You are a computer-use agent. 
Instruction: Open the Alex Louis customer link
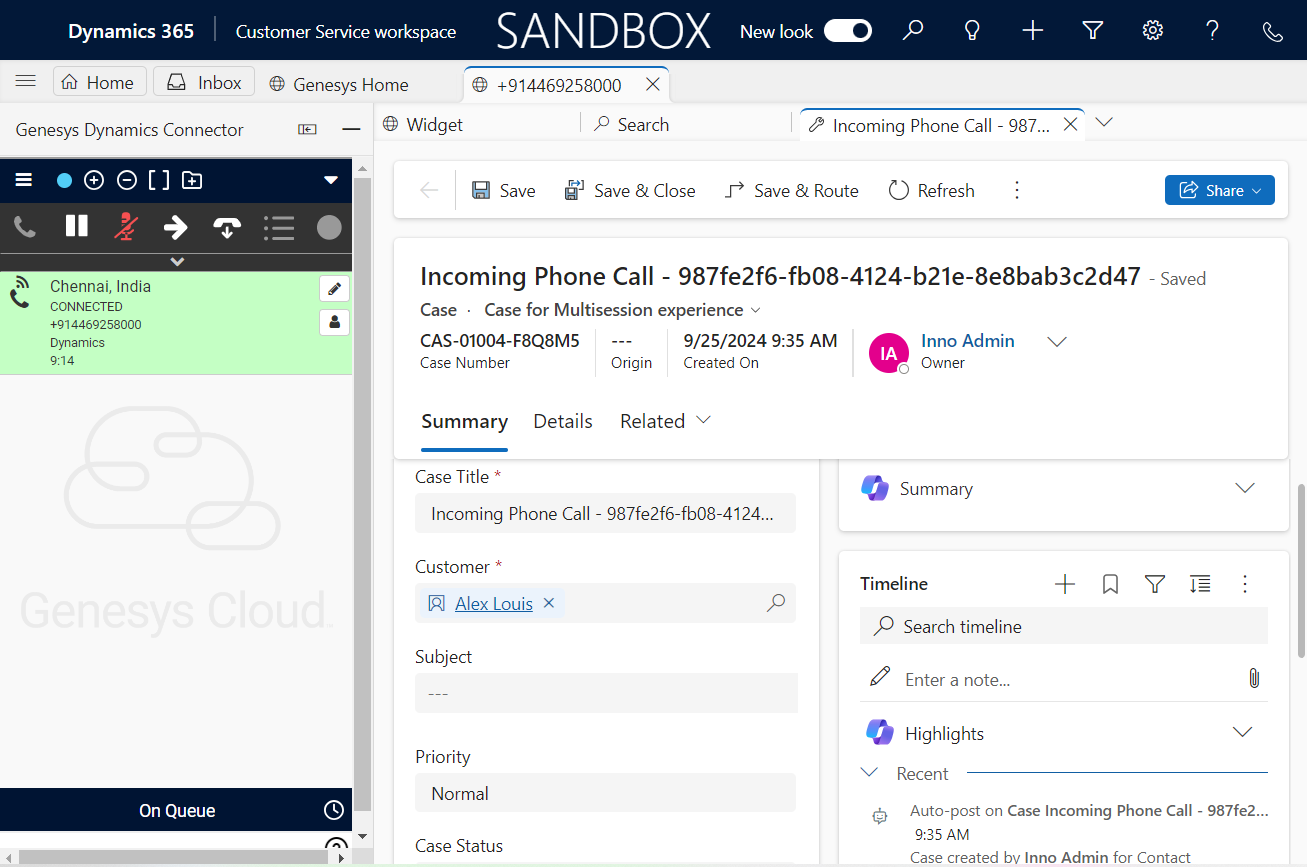[494, 603]
